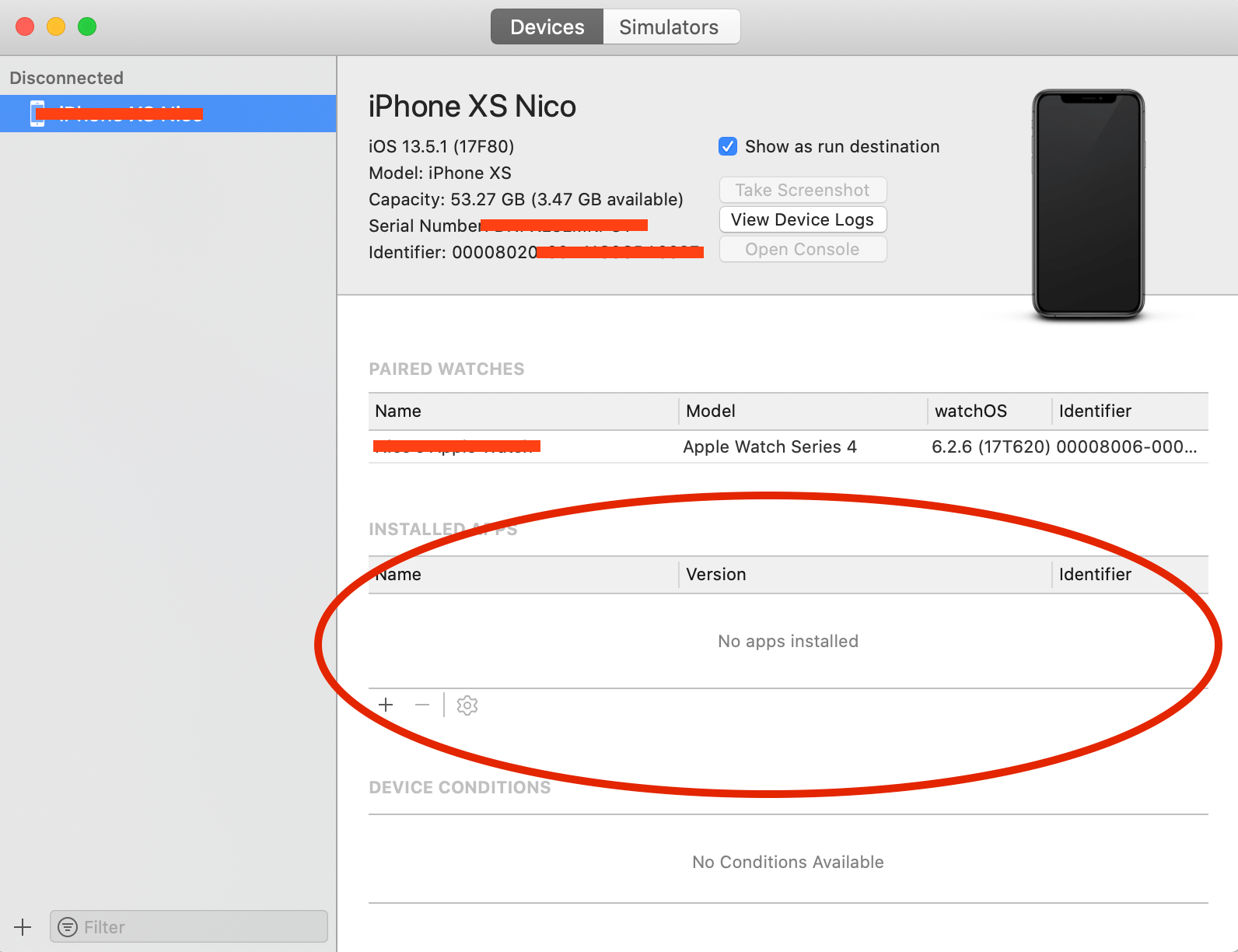
Task: Click the Capacity 53.27 GB text
Action: 526,199
